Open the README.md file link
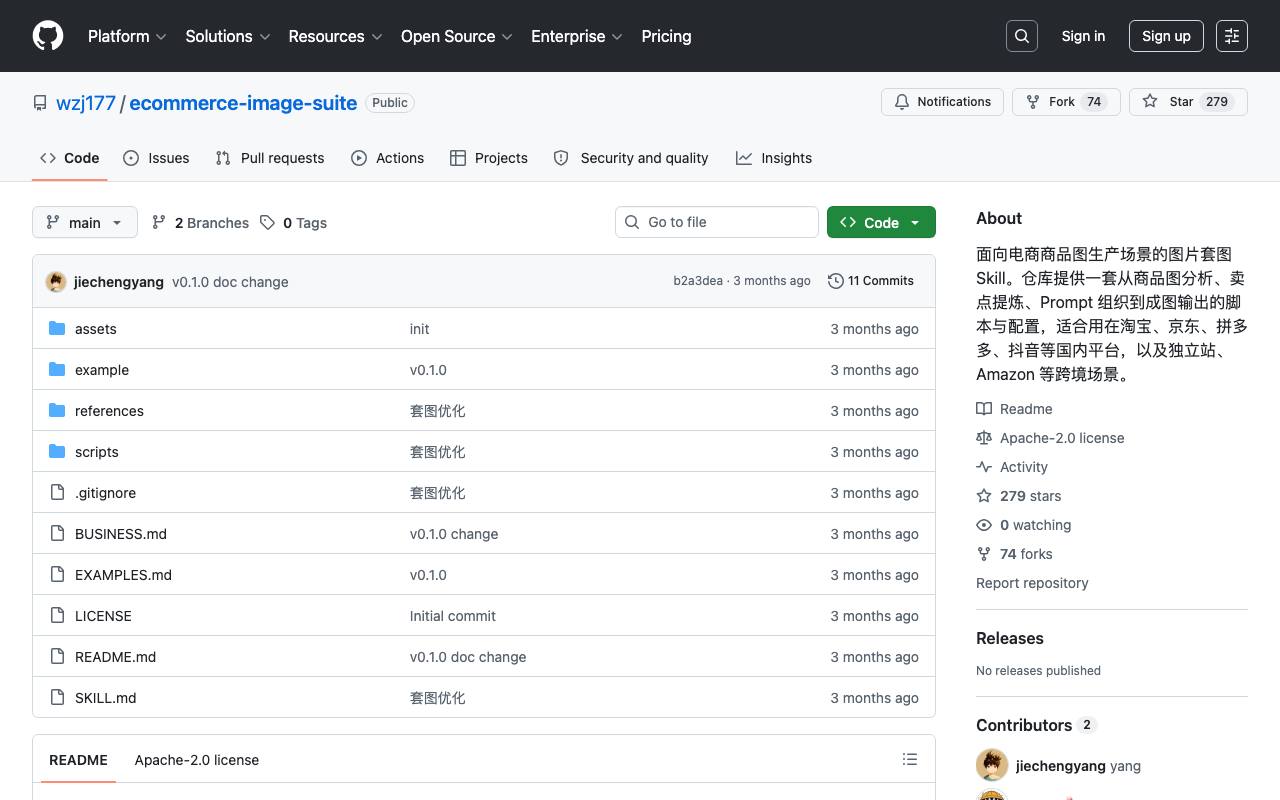The image size is (1280, 800). click(115, 657)
